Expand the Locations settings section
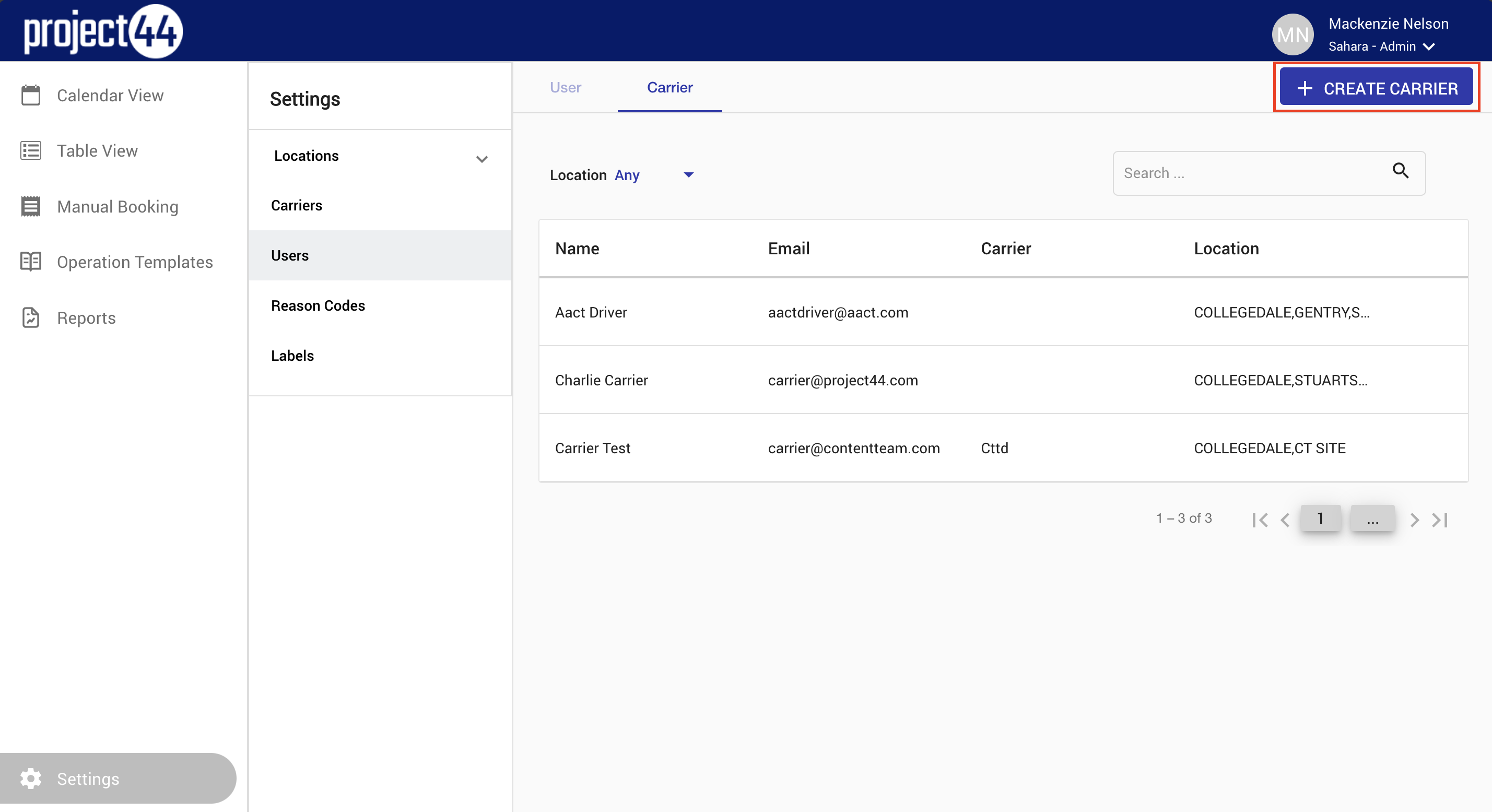 [482, 159]
